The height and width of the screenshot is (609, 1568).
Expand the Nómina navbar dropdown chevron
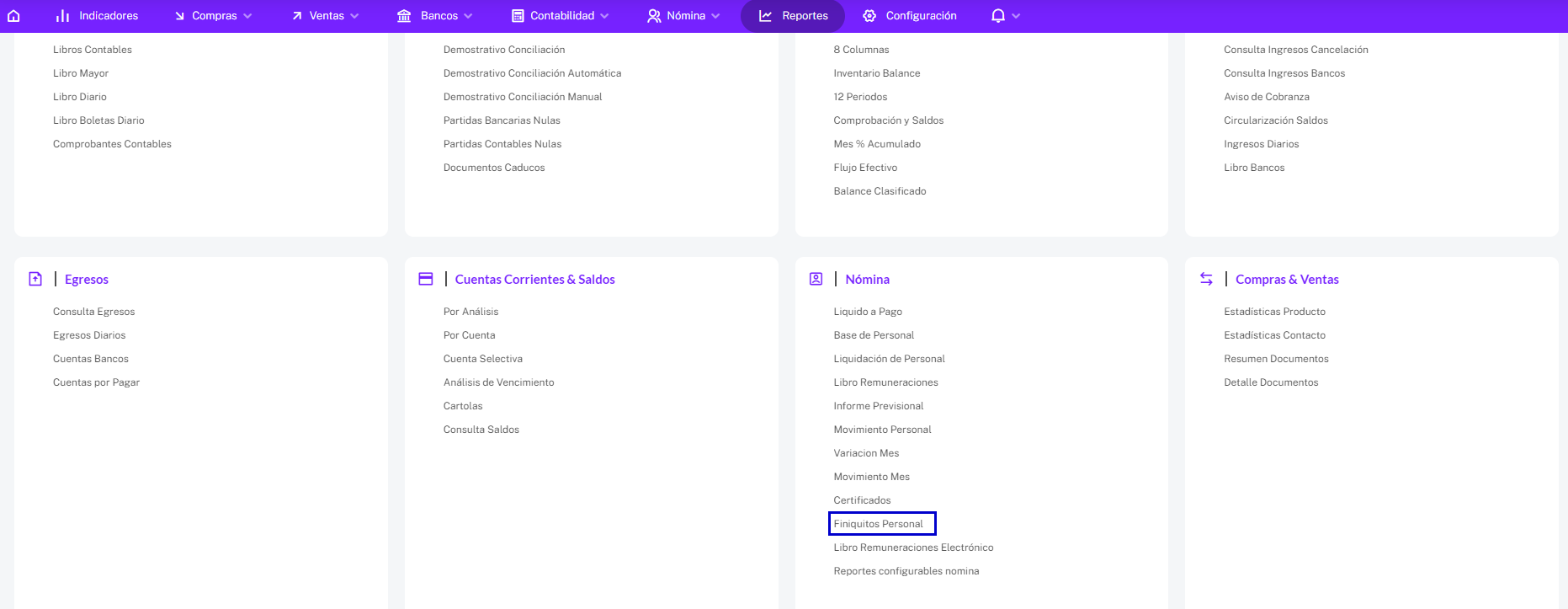tap(715, 16)
